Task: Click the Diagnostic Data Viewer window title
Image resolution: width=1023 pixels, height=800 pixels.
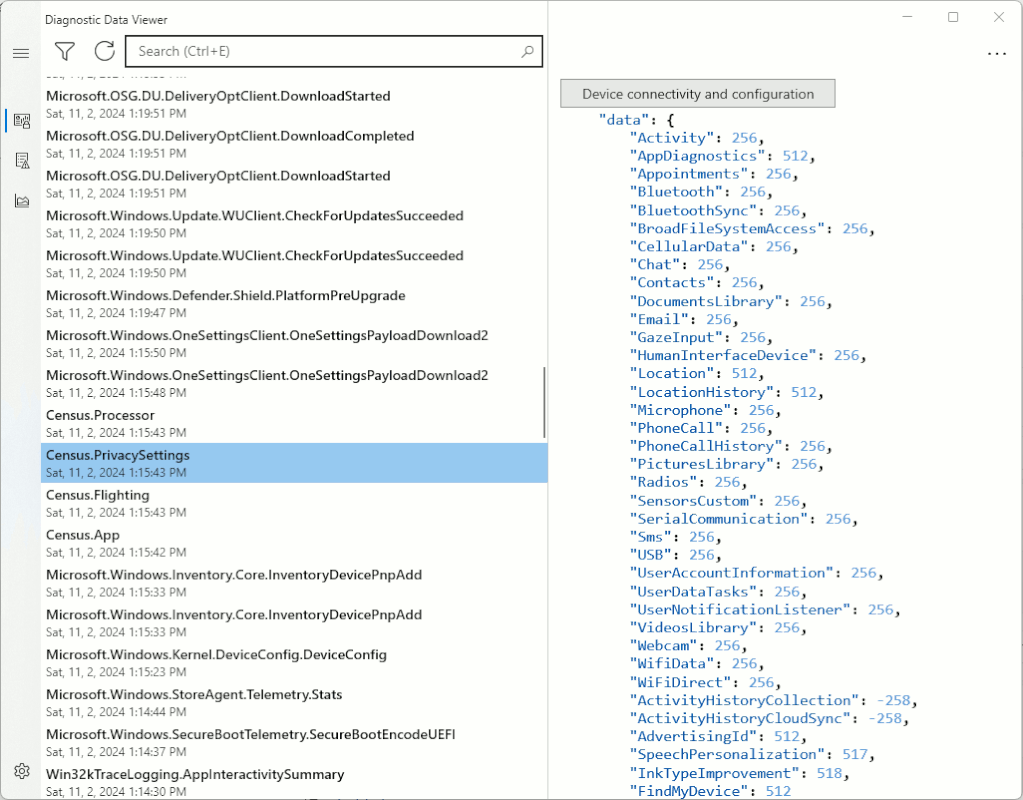Action: pos(106,20)
